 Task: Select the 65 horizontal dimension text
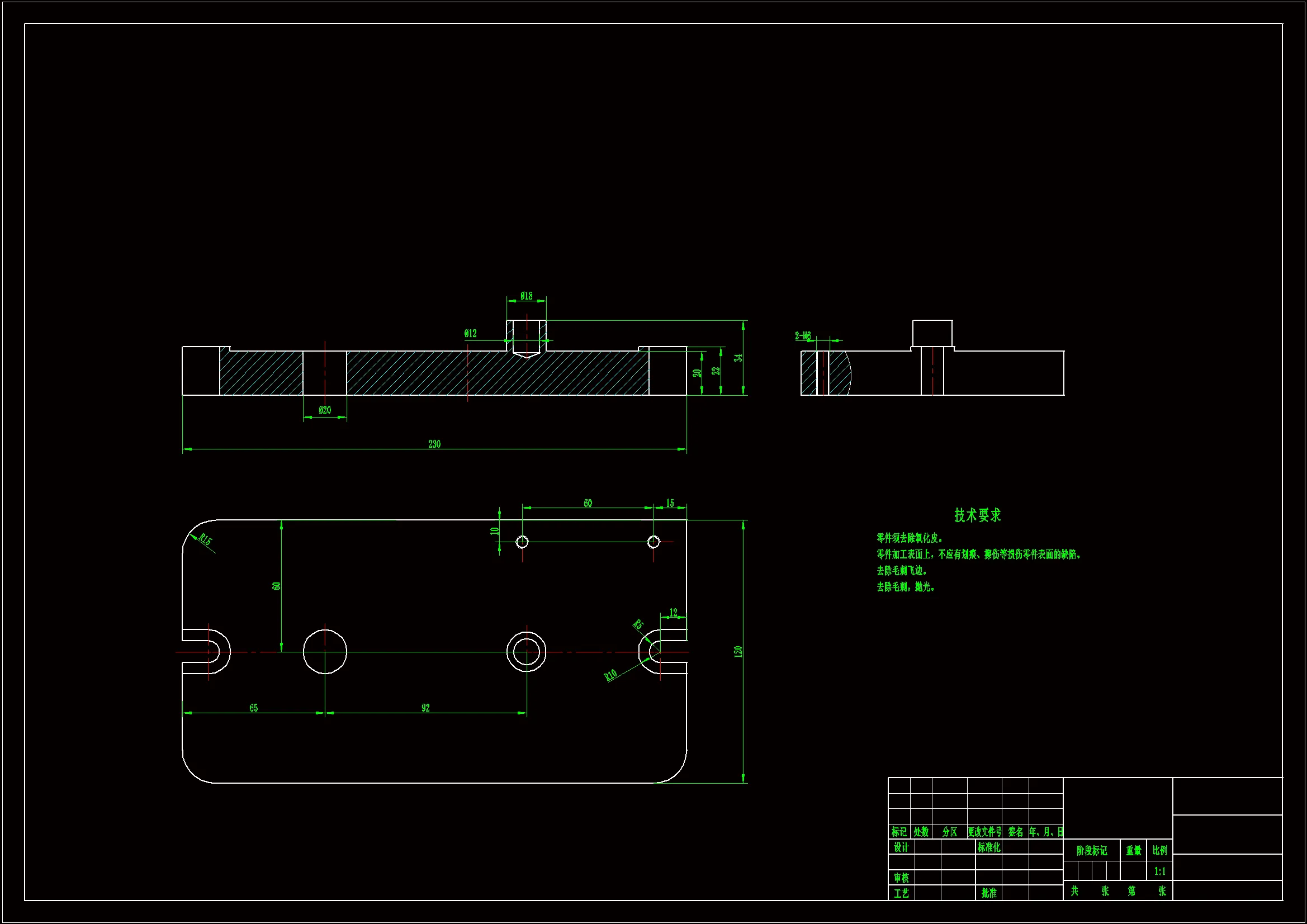[253, 708]
